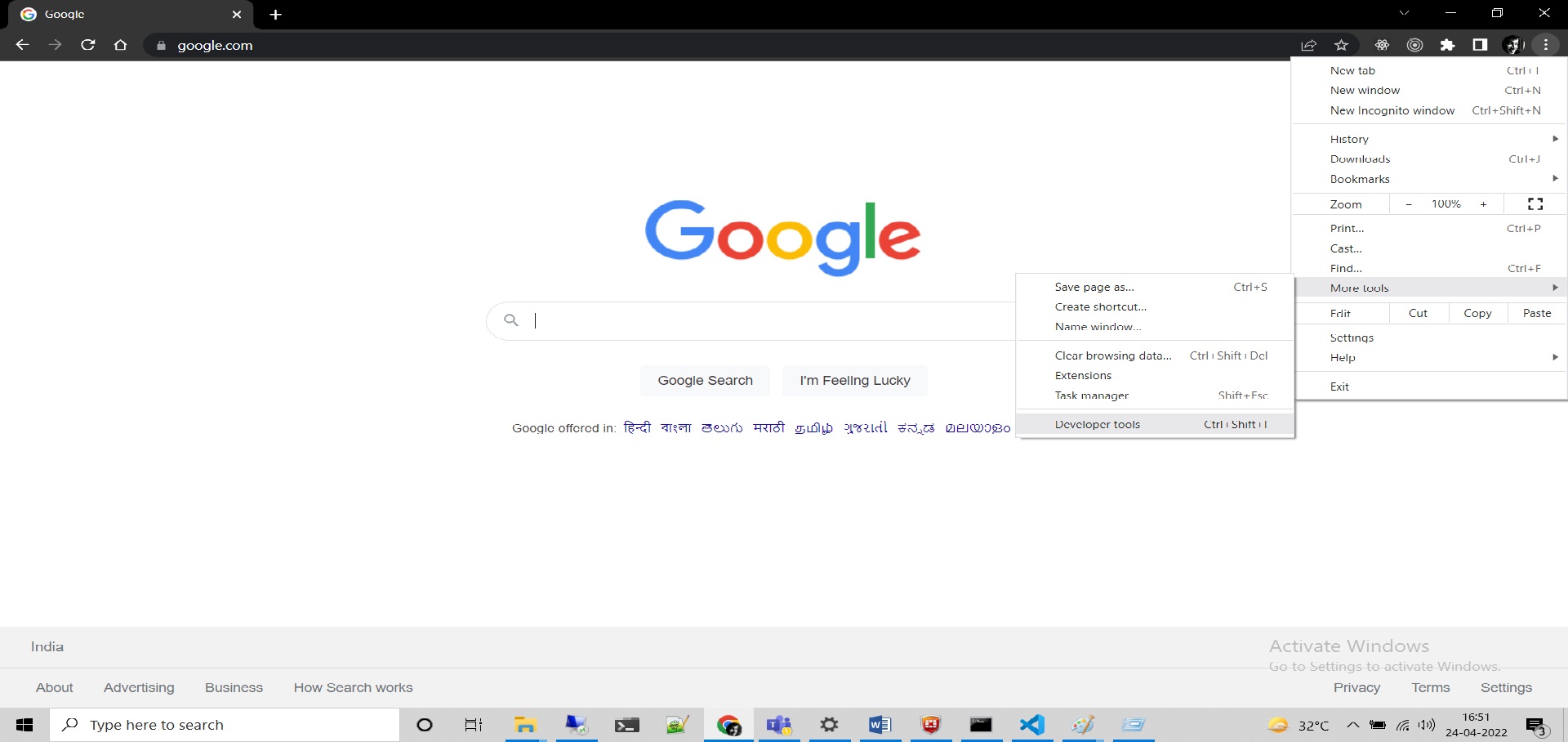Expand the More tools submenu
This screenshot has width=1568, height=742.
(1430, 288)
